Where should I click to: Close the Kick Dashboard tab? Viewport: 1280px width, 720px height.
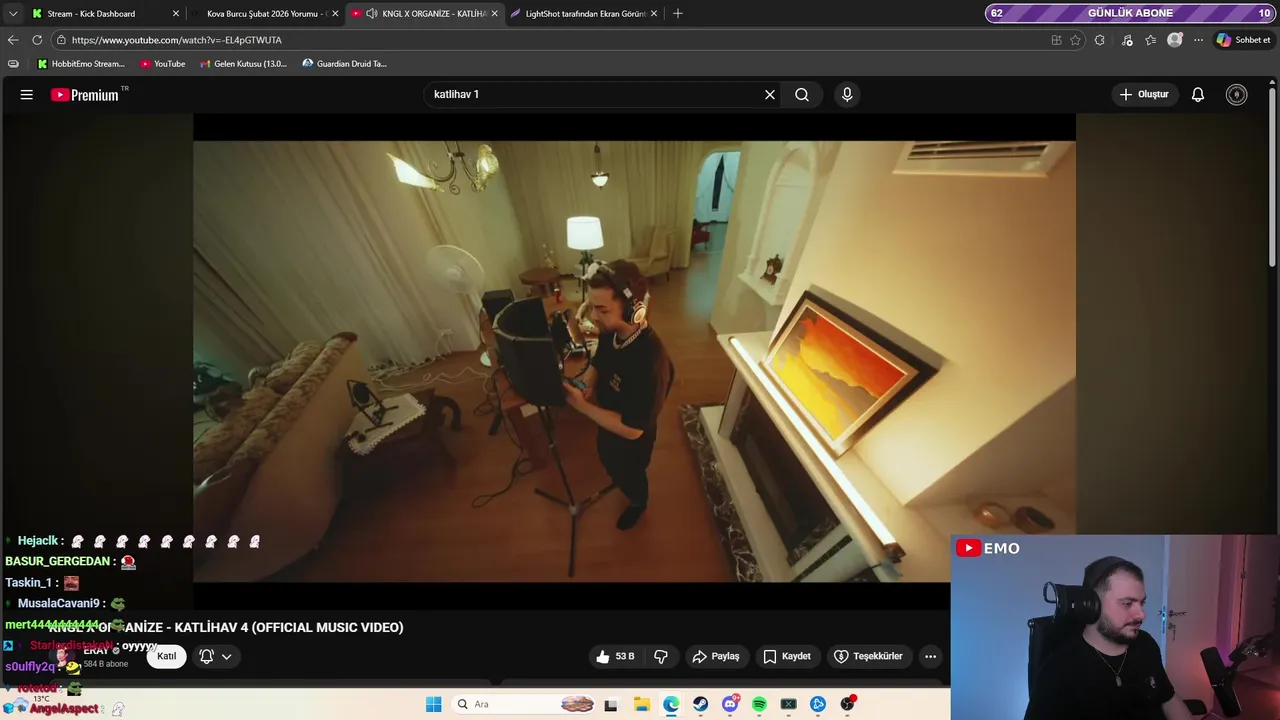coord(176,13)
